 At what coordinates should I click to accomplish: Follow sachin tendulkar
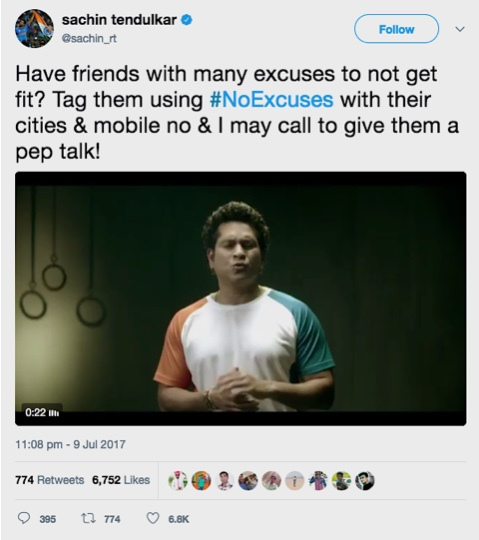[396, 29]
